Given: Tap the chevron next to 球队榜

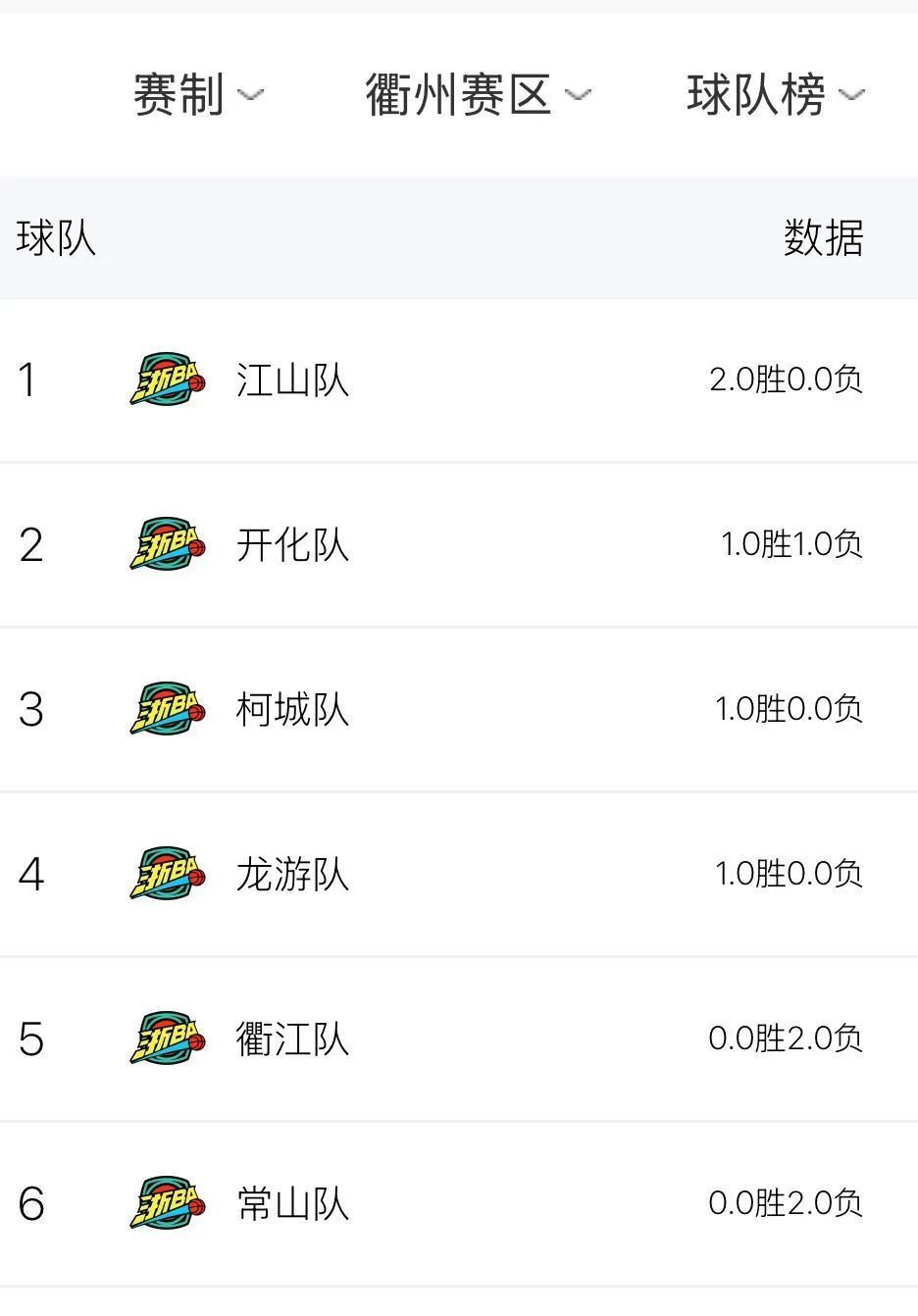Looking at the screenshot, I should (851, 95).
